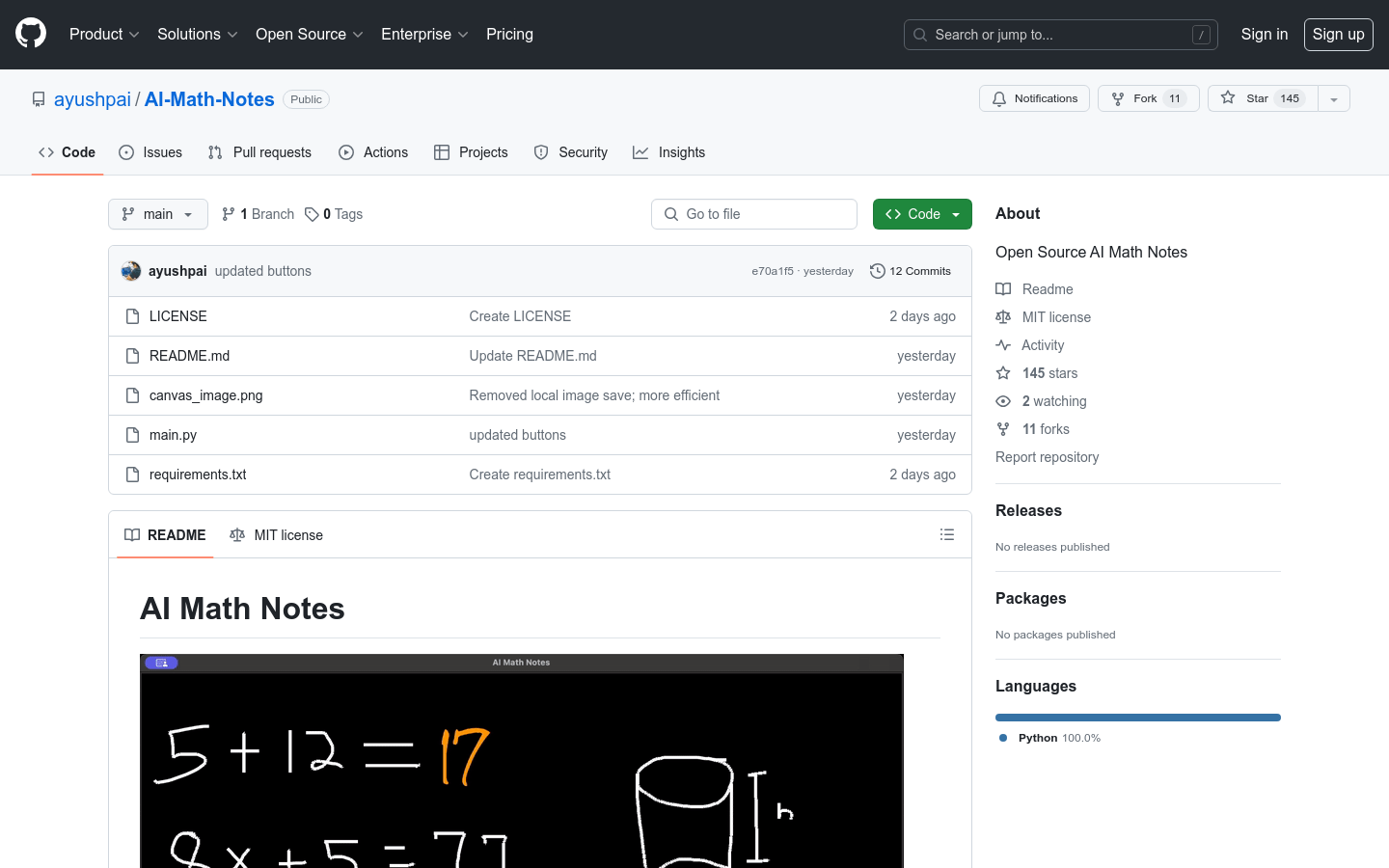Screen dimensions: 1389x868
Task: Click the commits history clock icon
Action: click(878, 271)
